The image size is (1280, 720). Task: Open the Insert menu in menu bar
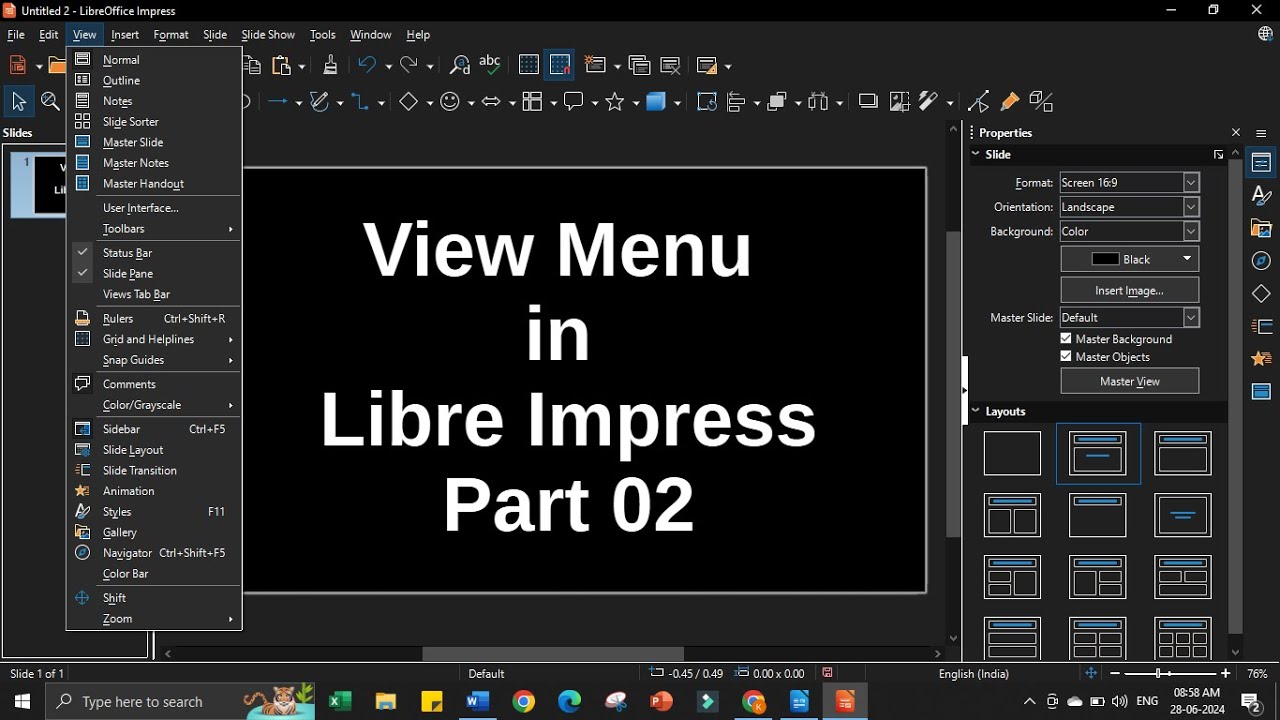[x=125, y=35]
